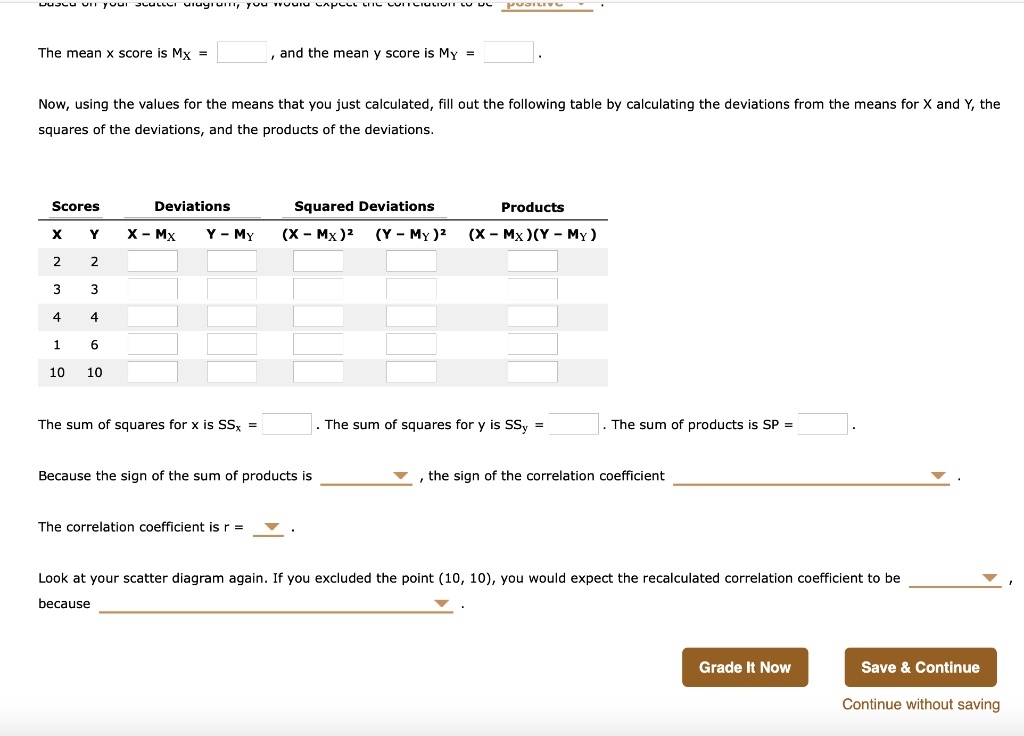The height and width of the screenshot is (736, 1024).
Task: Click the Continue without saving link
Action: (920, 704)
